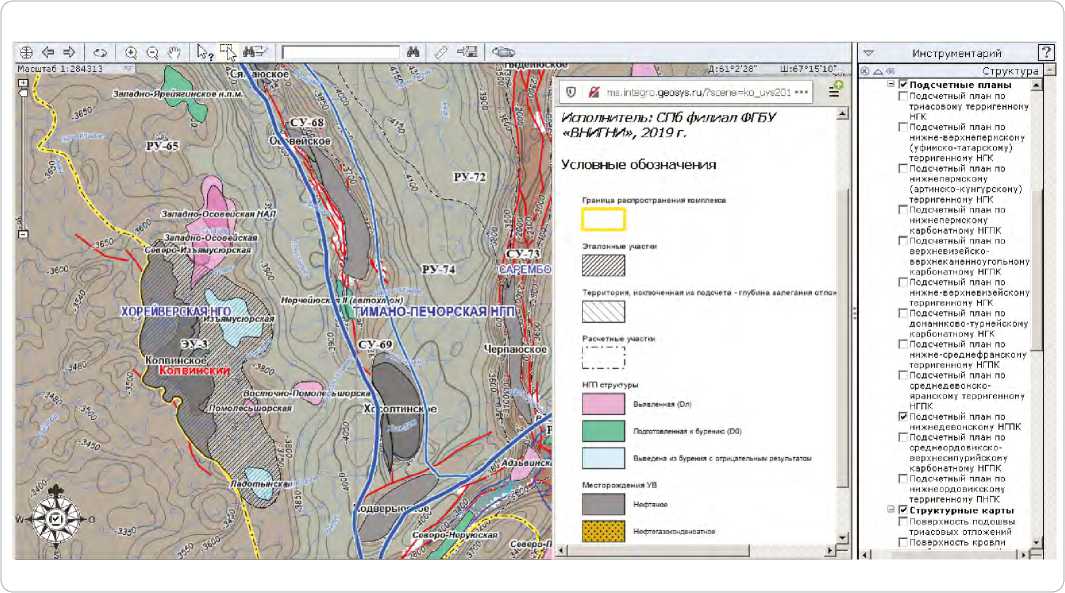This screenshot has height=593, width=1065.
Task: Toggle the Подсчетные планы group checkbox
Action: coord(904,86)
